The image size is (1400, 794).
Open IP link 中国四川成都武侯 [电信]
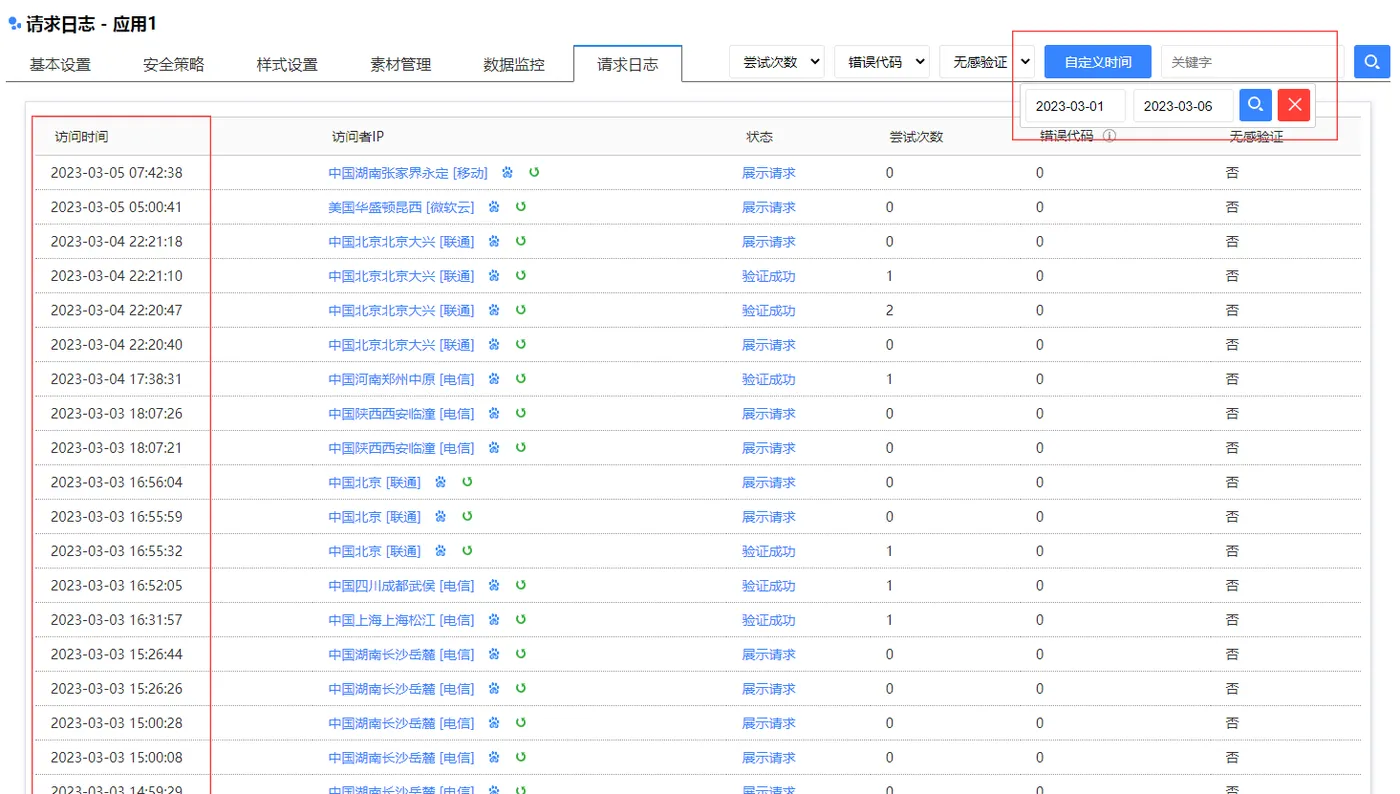coord(401,585)
